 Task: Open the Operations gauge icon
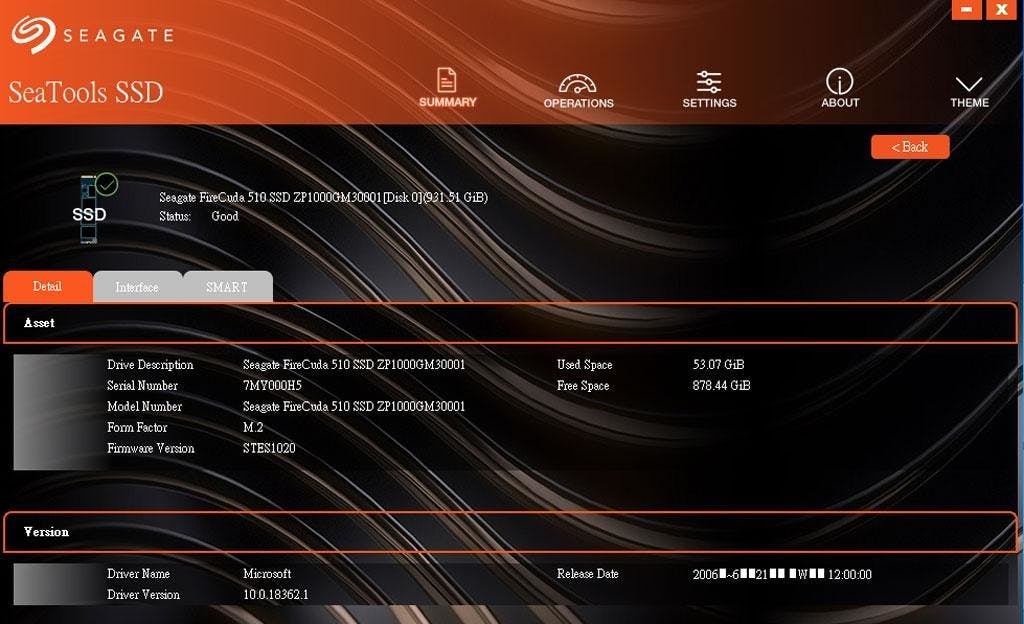578,90
